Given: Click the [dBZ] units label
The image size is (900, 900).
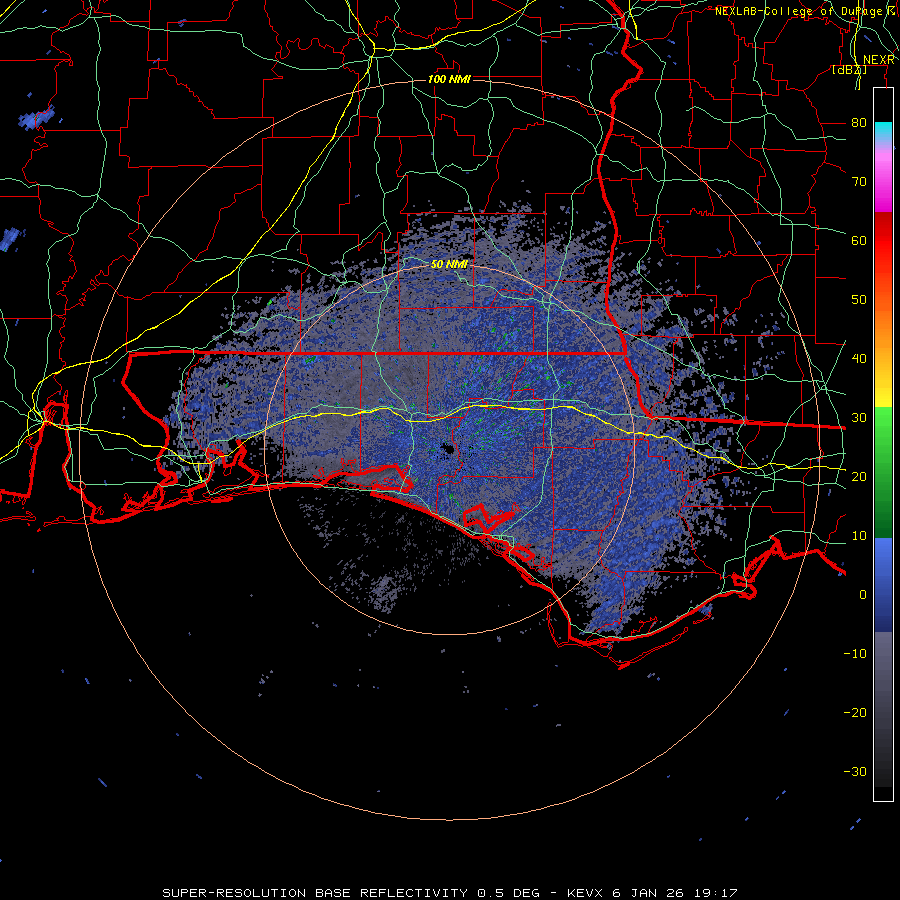Looking at the screenshot, I should point(849,70).
